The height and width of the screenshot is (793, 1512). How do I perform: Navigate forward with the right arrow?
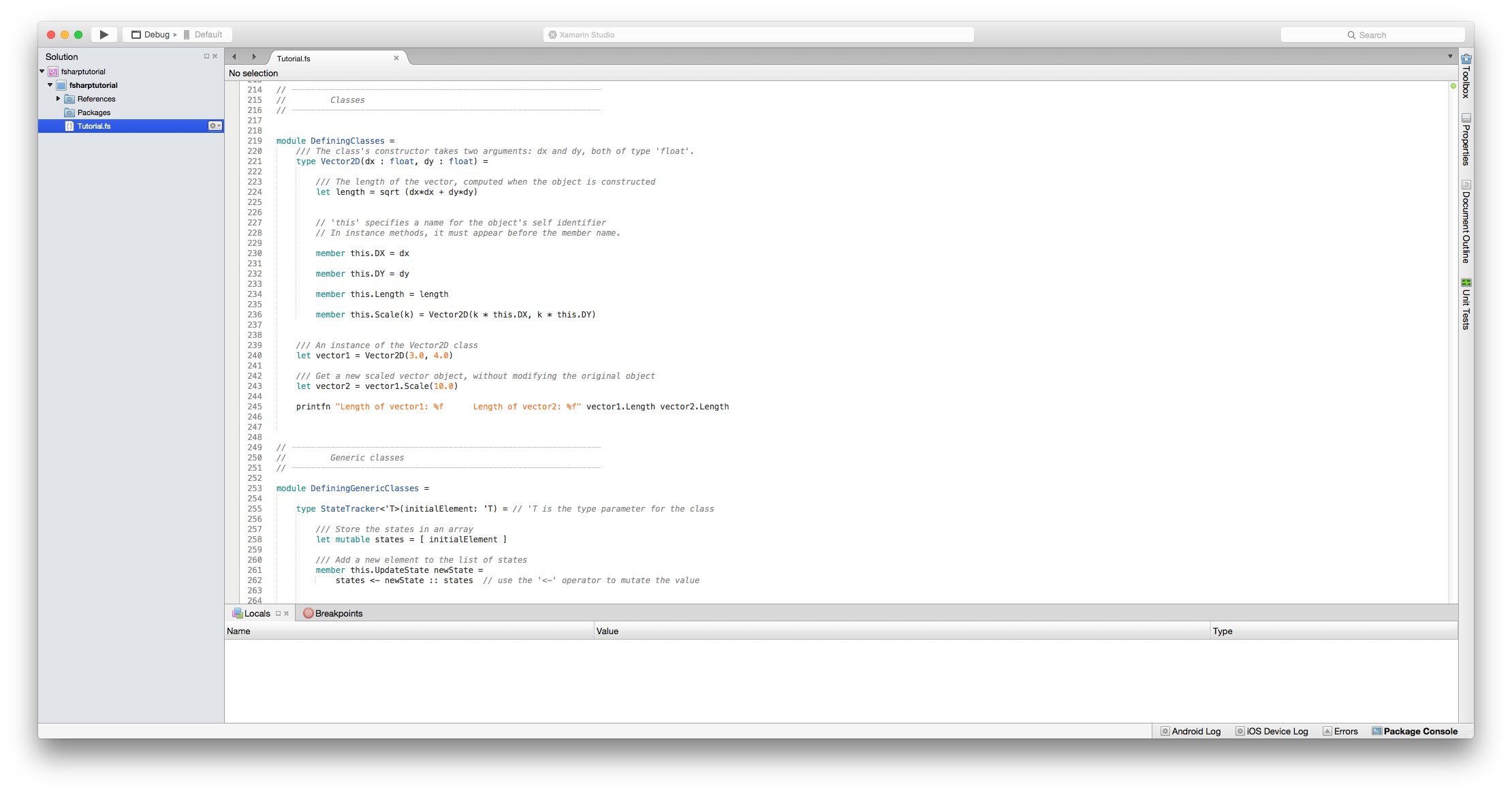[254, 57]
